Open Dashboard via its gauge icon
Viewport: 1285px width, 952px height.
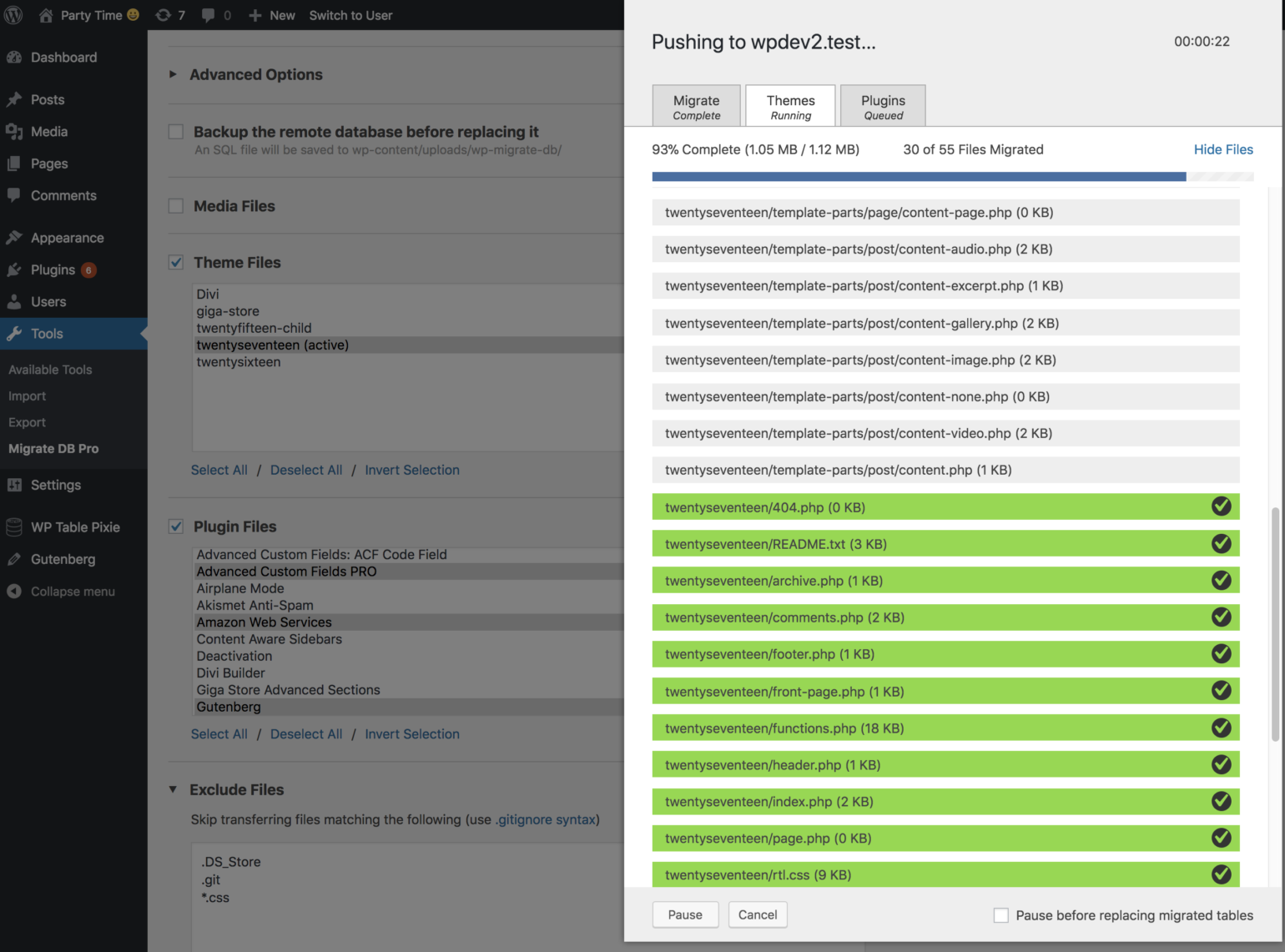pos(14,58)
